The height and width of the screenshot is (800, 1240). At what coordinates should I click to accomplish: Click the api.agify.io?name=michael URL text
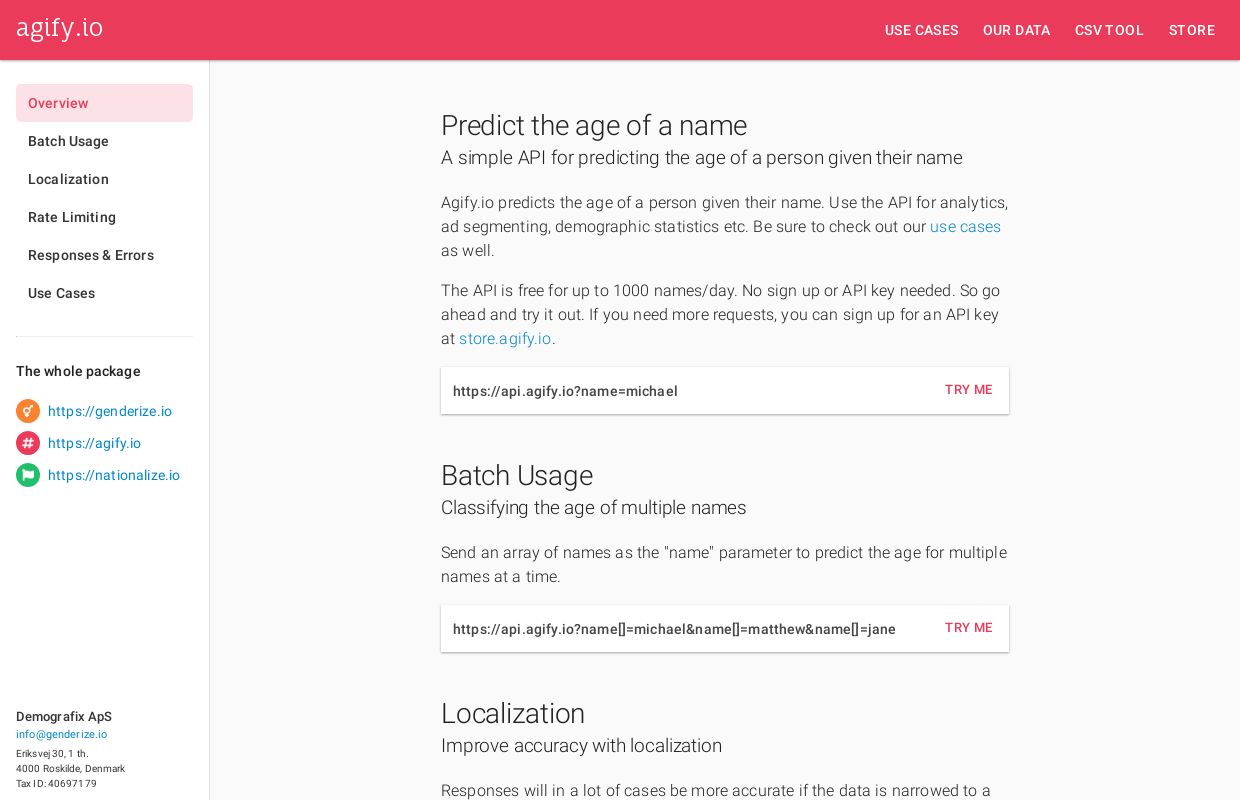565,391
